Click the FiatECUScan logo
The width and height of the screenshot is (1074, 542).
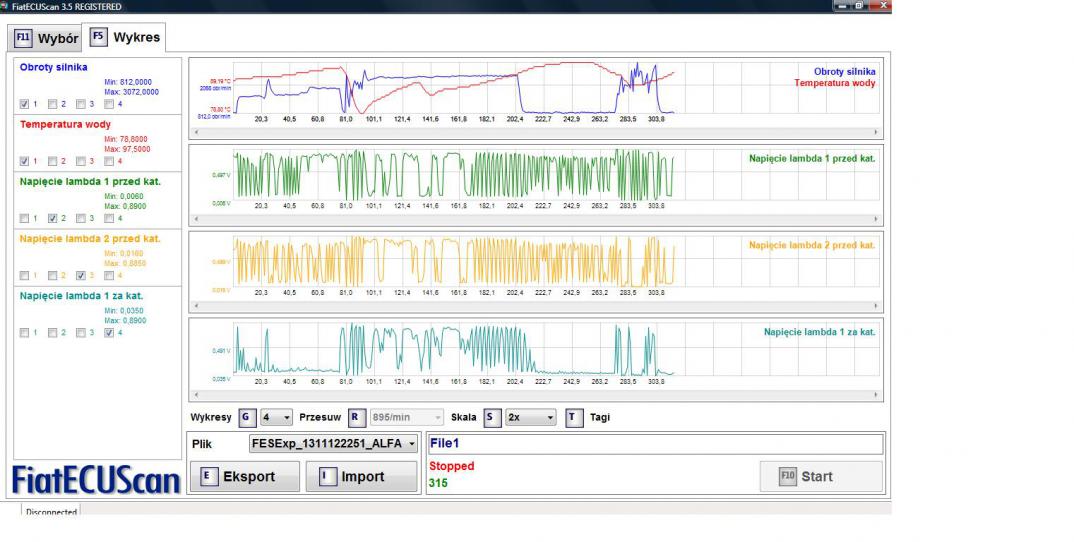pos(95,479)
